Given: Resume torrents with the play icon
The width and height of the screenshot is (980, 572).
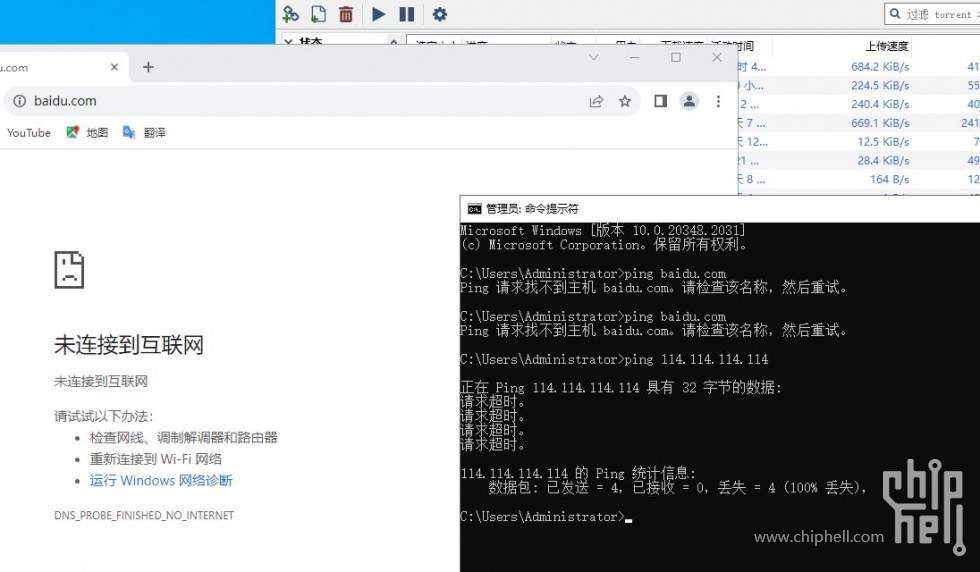Looking at the screenshot, I should [378, 14].
